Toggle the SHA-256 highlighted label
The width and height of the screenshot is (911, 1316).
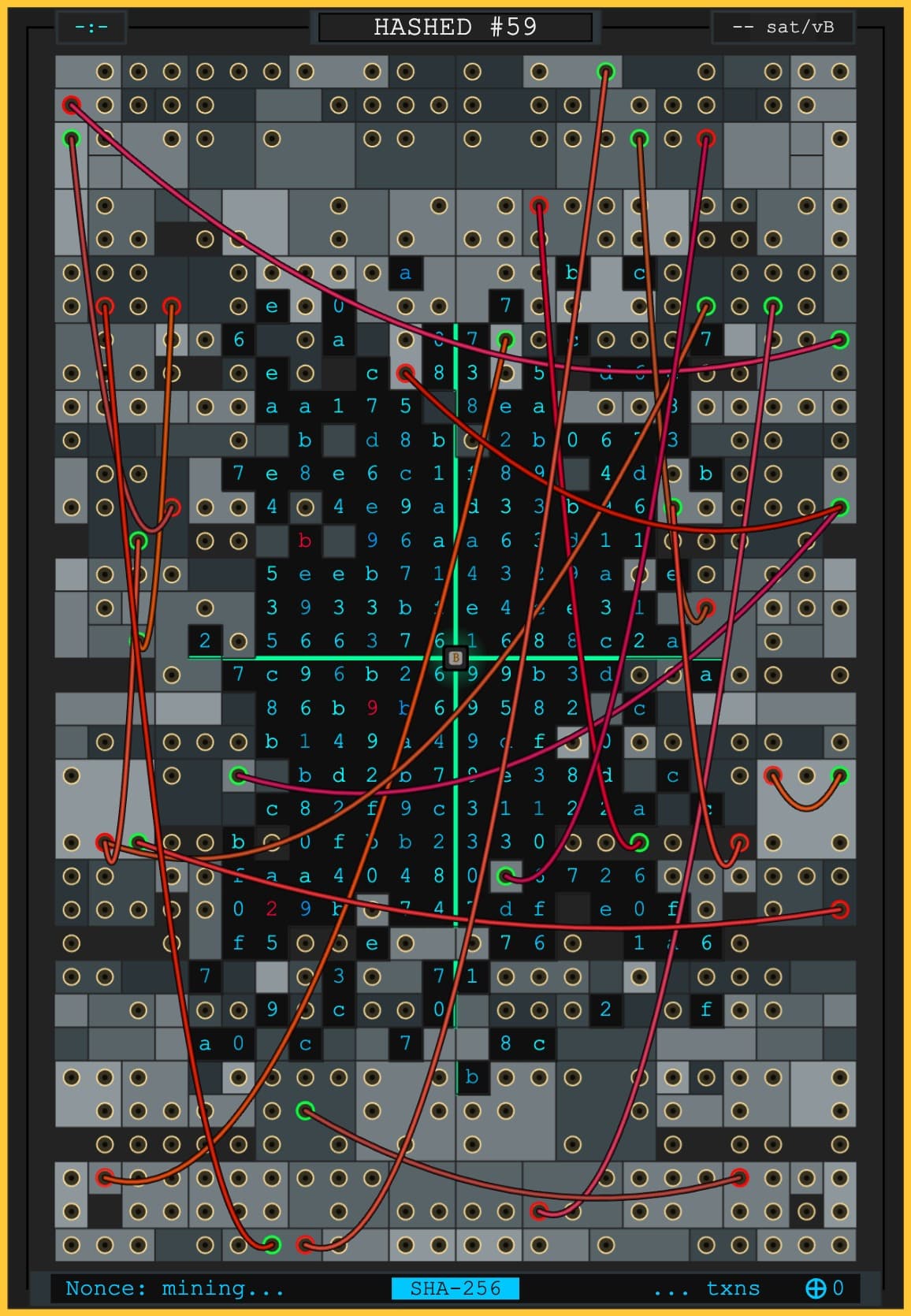[455, 1288]
